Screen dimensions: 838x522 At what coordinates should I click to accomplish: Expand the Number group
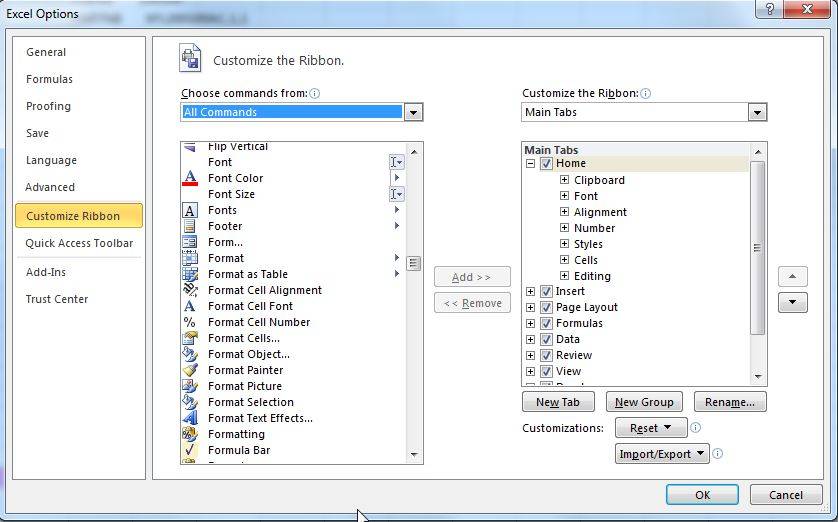[564, 228]
